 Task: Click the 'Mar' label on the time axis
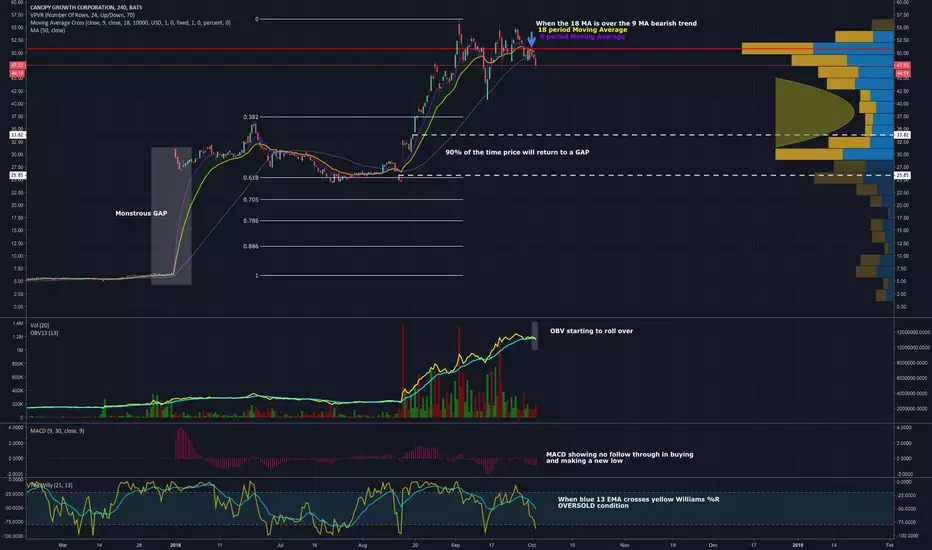point(62,545)
